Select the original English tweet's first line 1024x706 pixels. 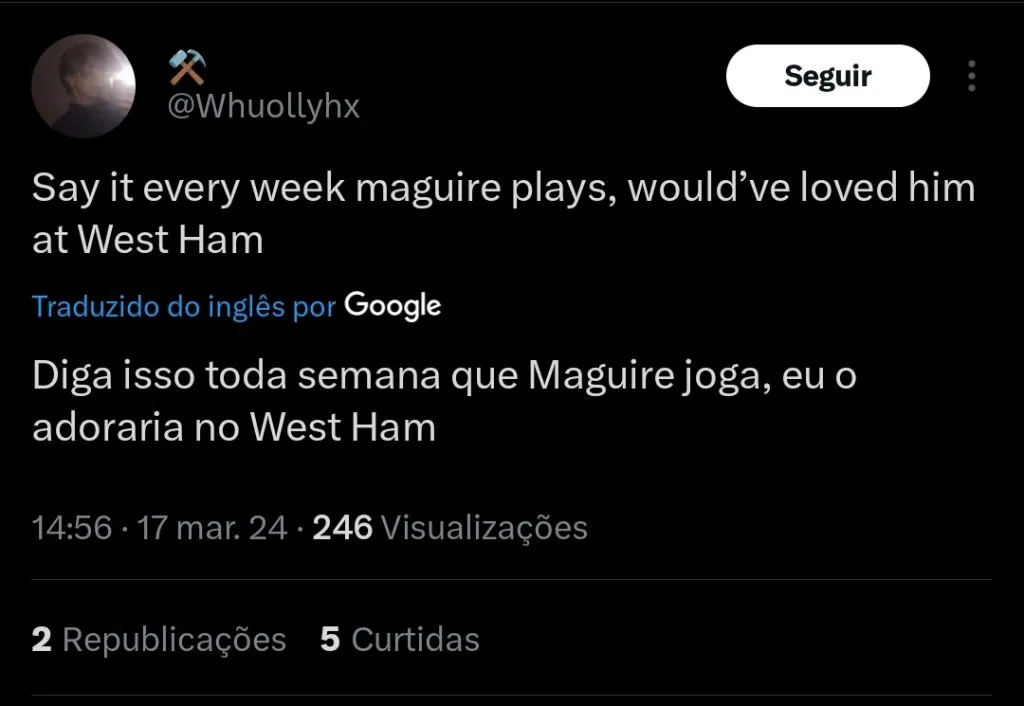503,188
